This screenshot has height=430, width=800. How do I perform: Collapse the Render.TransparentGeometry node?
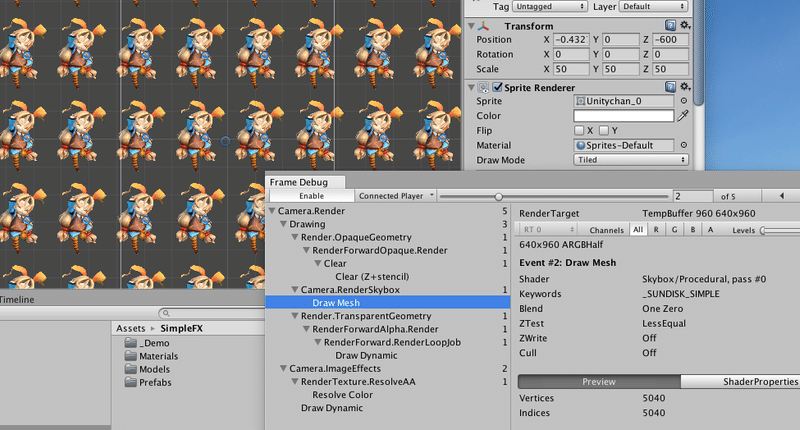point(295,316)
